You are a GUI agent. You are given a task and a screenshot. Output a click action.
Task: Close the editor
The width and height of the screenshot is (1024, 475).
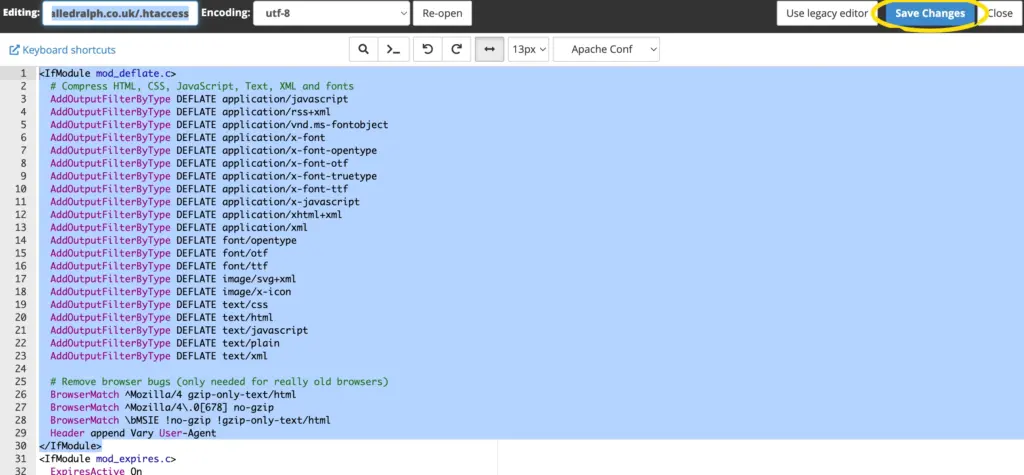(x=1000, y=13)
